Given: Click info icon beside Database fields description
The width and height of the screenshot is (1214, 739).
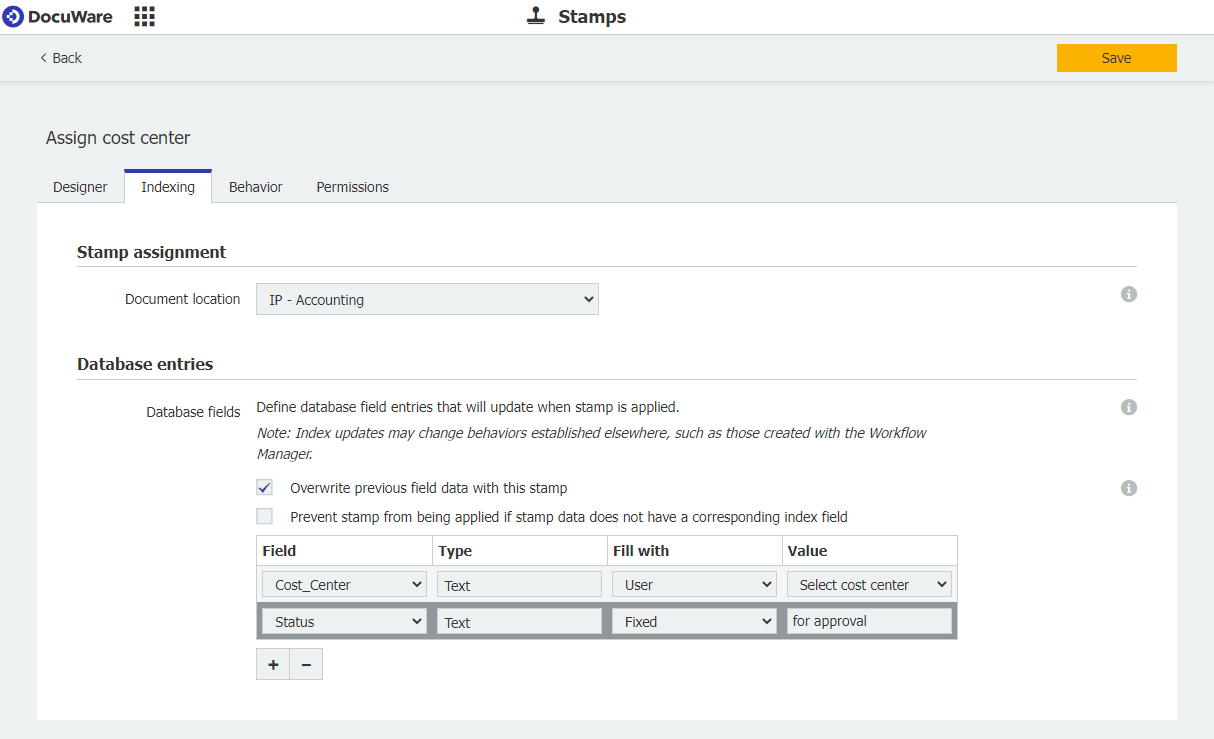Looking at the screenshot, I should coord(1129,407).
